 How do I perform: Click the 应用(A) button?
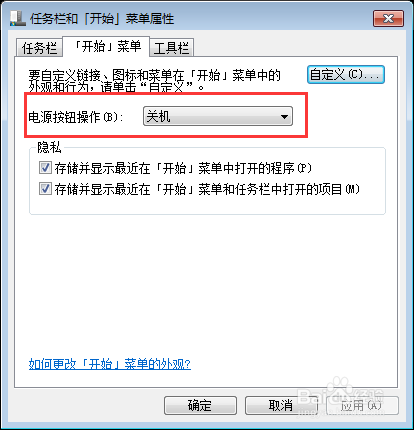pos(362,405)
